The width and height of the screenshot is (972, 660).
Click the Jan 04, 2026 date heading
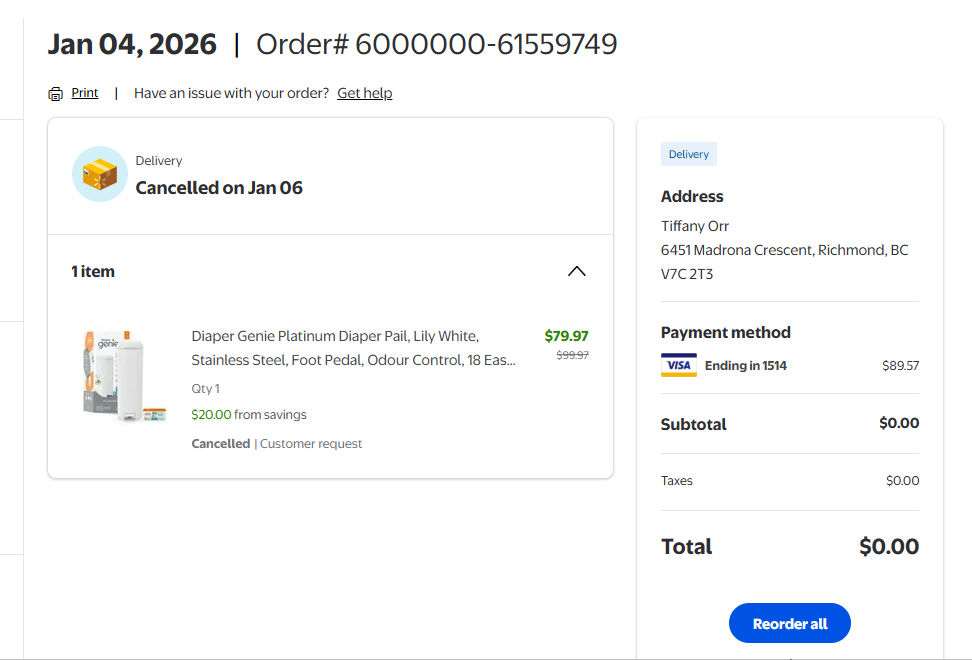[132, 44]
